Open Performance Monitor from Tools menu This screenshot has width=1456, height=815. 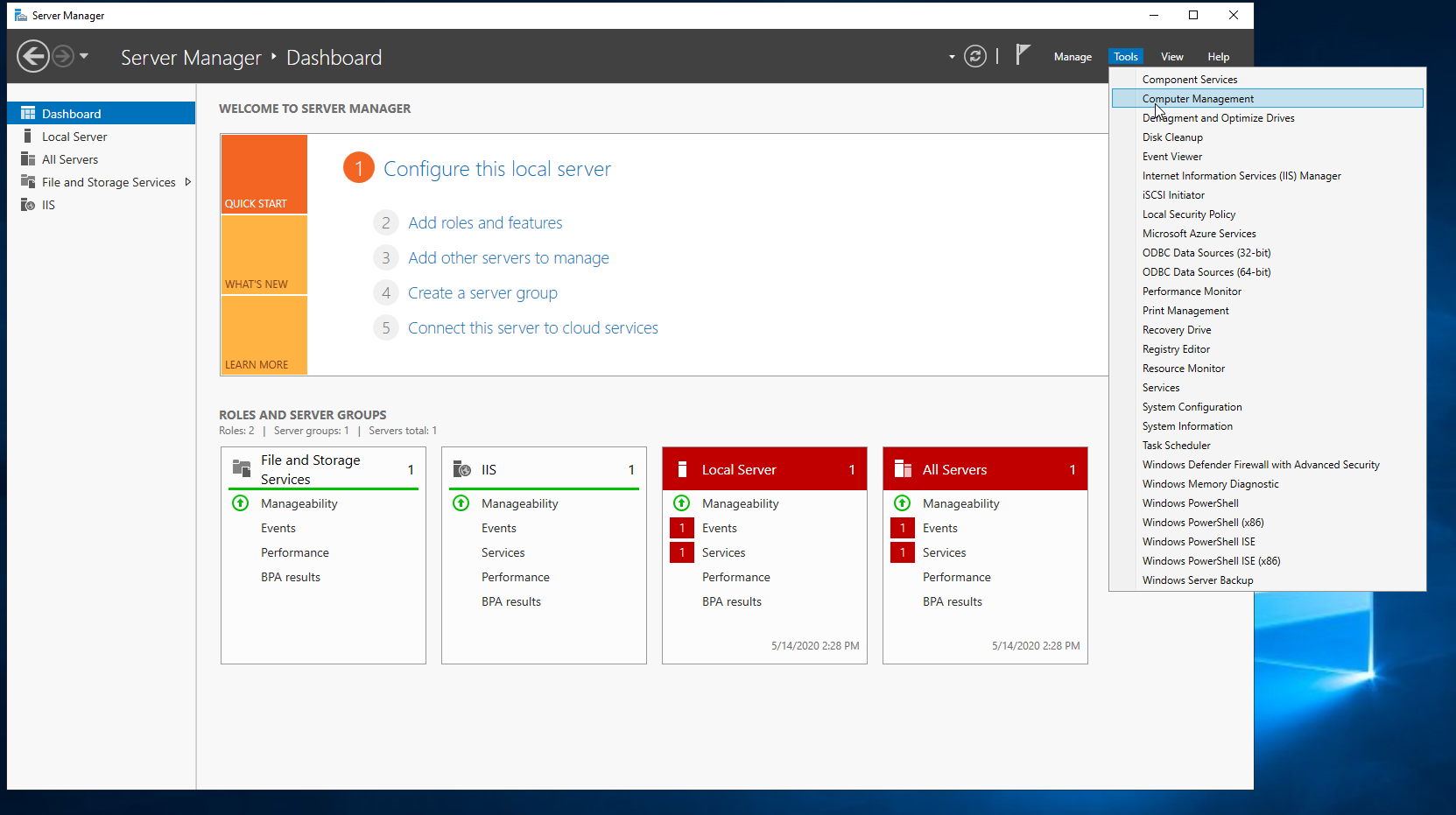click(1267, 292)
